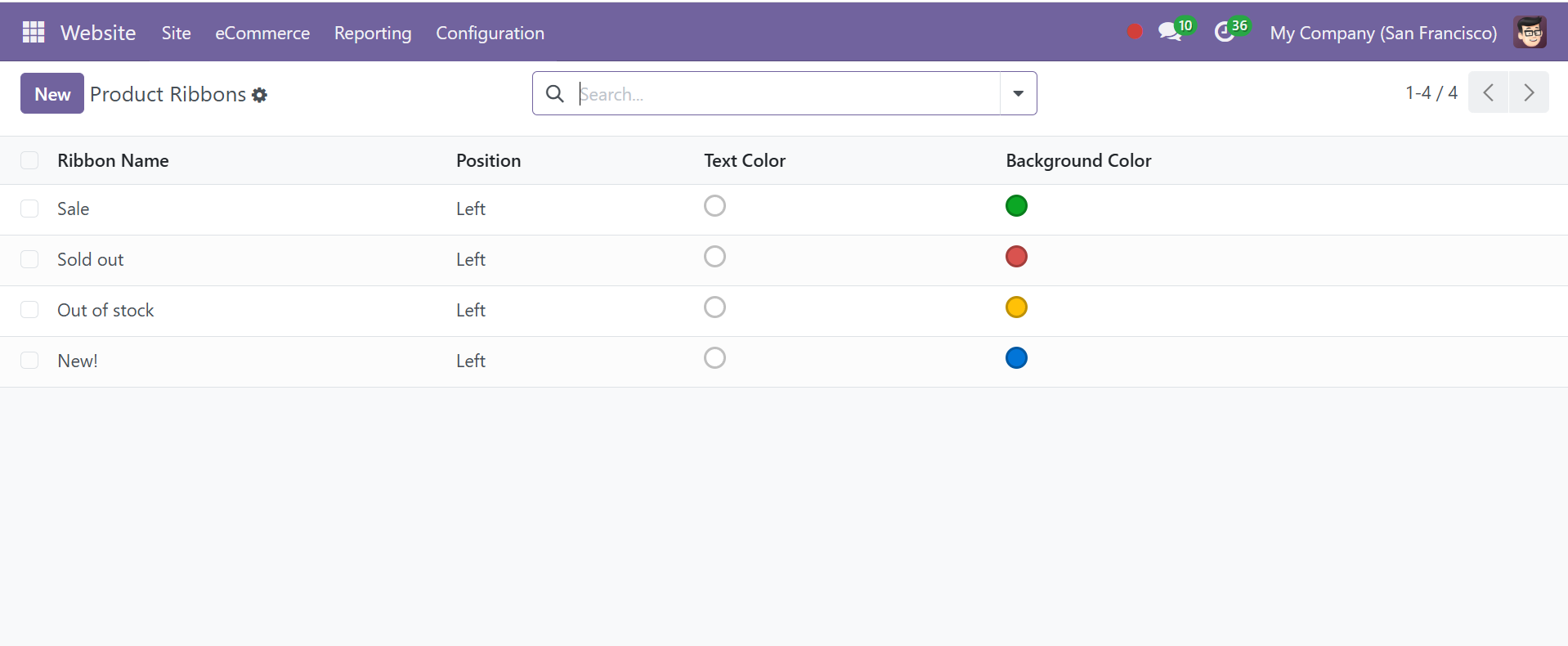Expand the search filter options dropdown
The width and height of the screenshot is (1568, 646).
[1018, 93]
